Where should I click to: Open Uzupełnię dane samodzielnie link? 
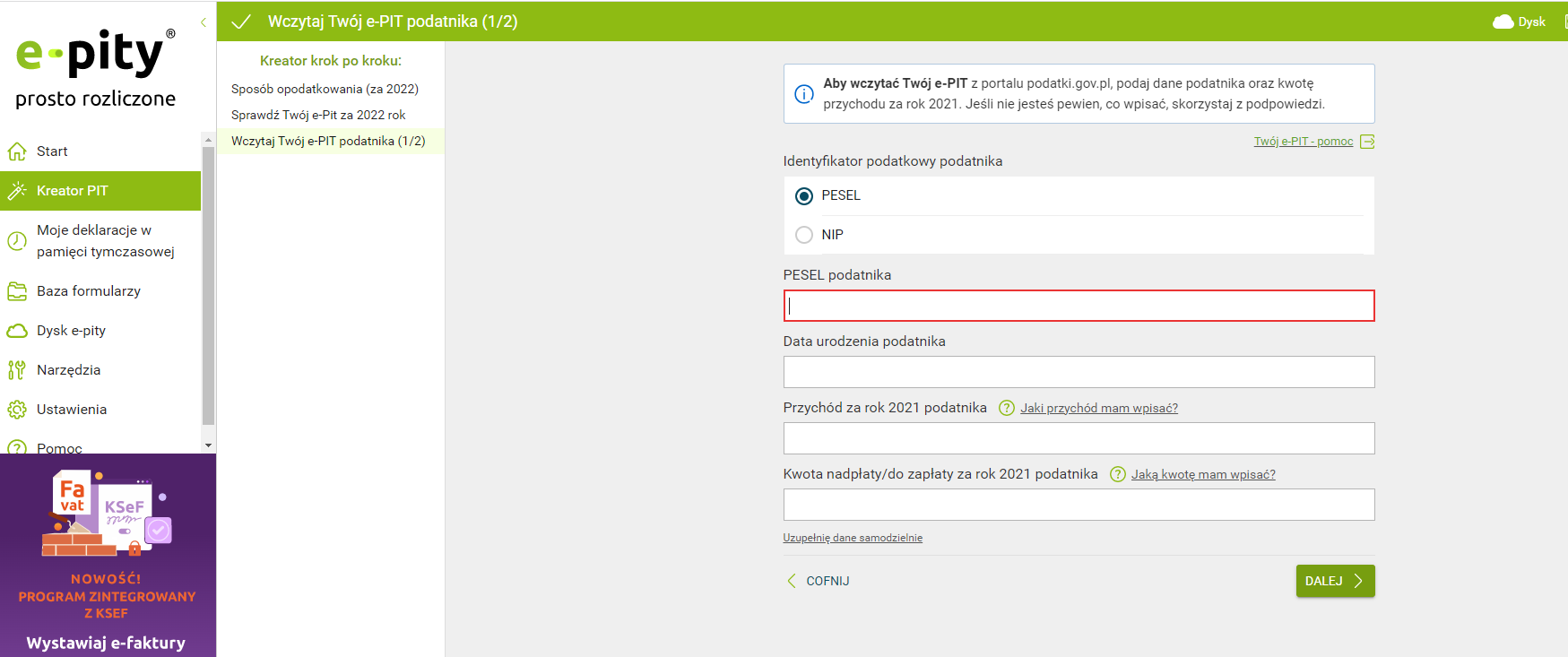[x=853, y=538]
